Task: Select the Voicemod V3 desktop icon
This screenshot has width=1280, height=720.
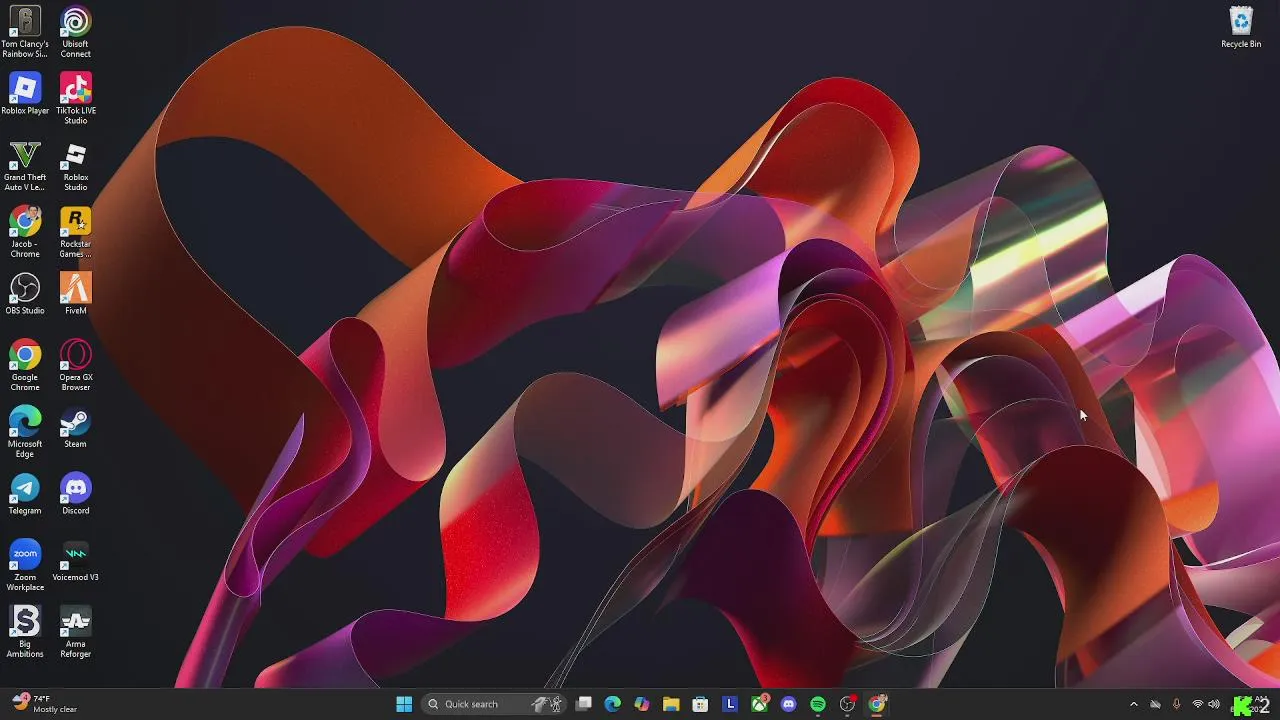Action: coord(75,560)
